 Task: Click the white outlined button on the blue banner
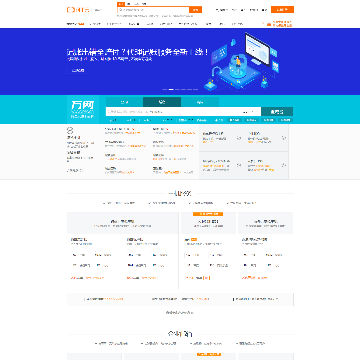[x=78, y=70]
